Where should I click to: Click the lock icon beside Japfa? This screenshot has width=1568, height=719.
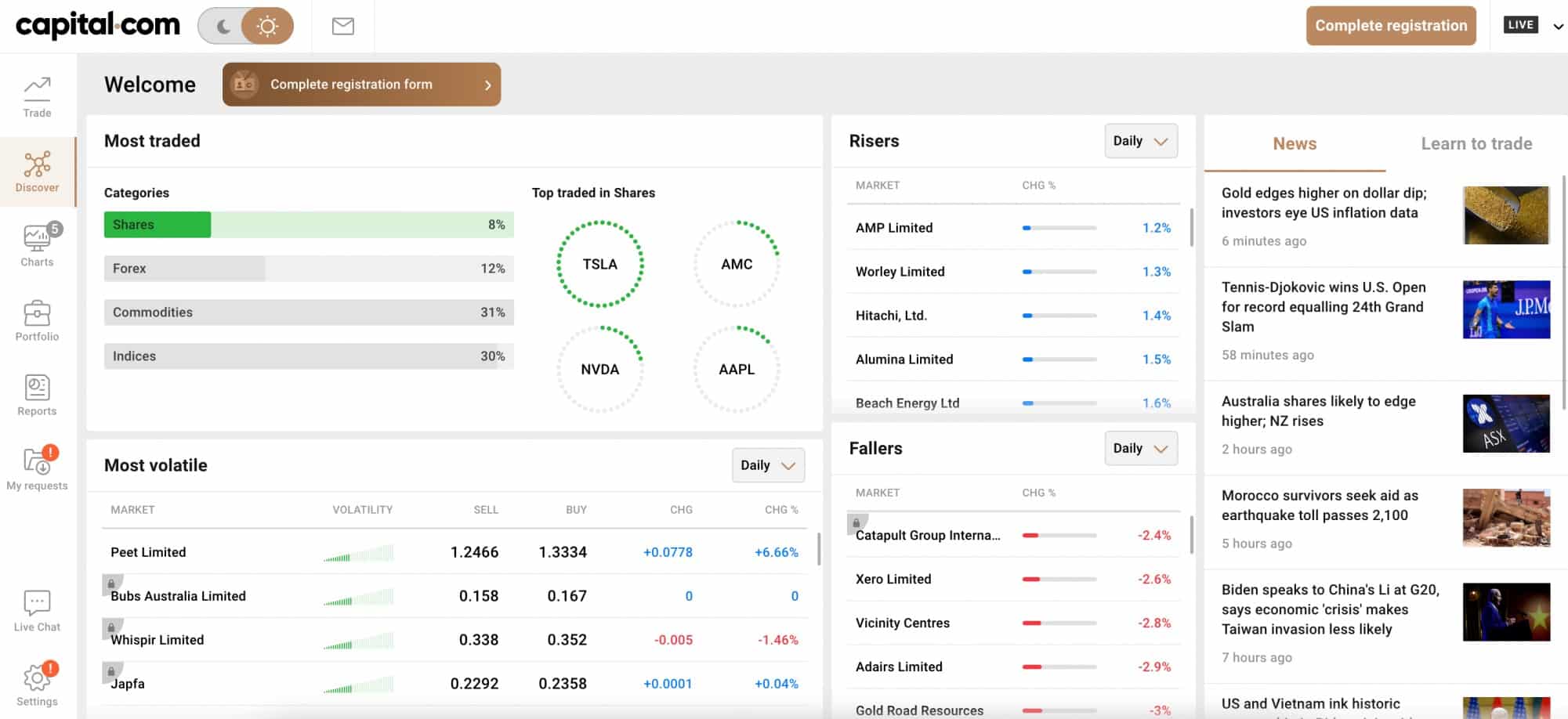(111, 671)
